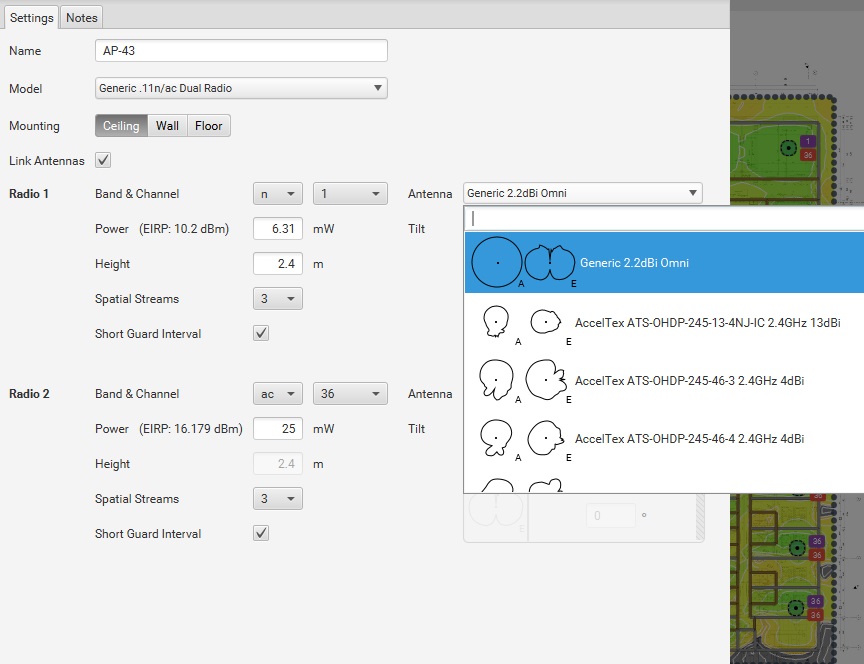
Task: Click azimuth pattern of ATS-OHDP-245-46-3 antenna
Action: tap(496, 380)
